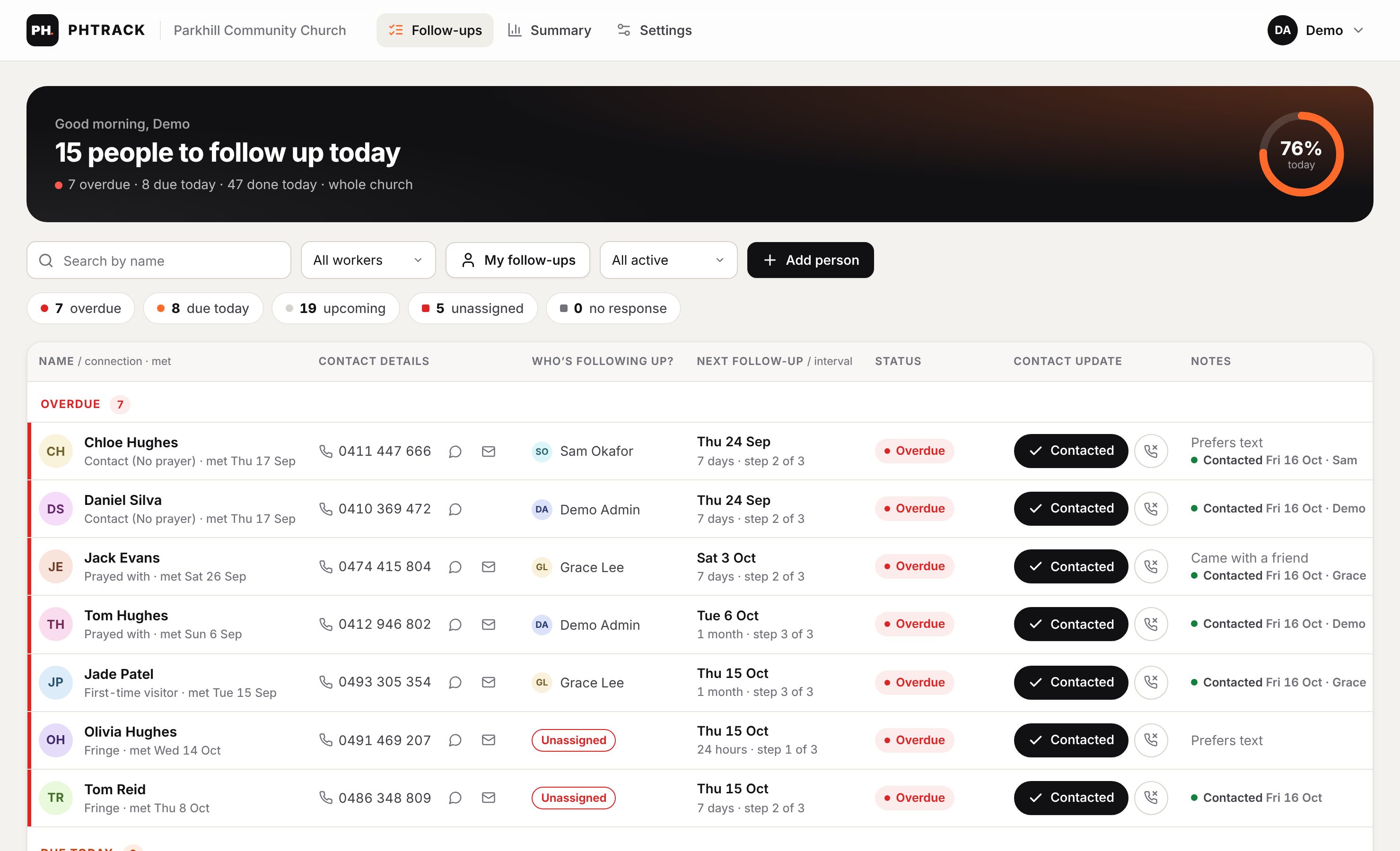Open message bubble for Tom Hughes
The image size is (1400, 851).
click(x=455, y=625)
